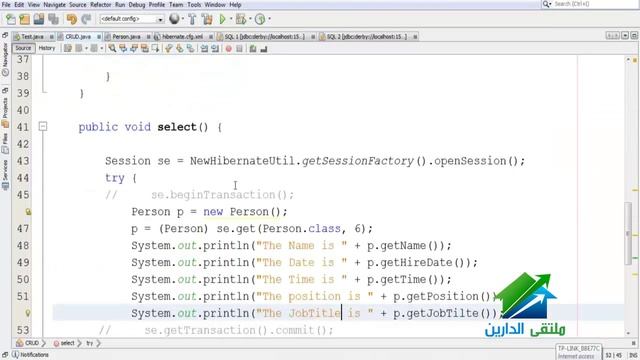640x360 pixels.
Task: Maximize the editor window button
Action: [634, 36]
